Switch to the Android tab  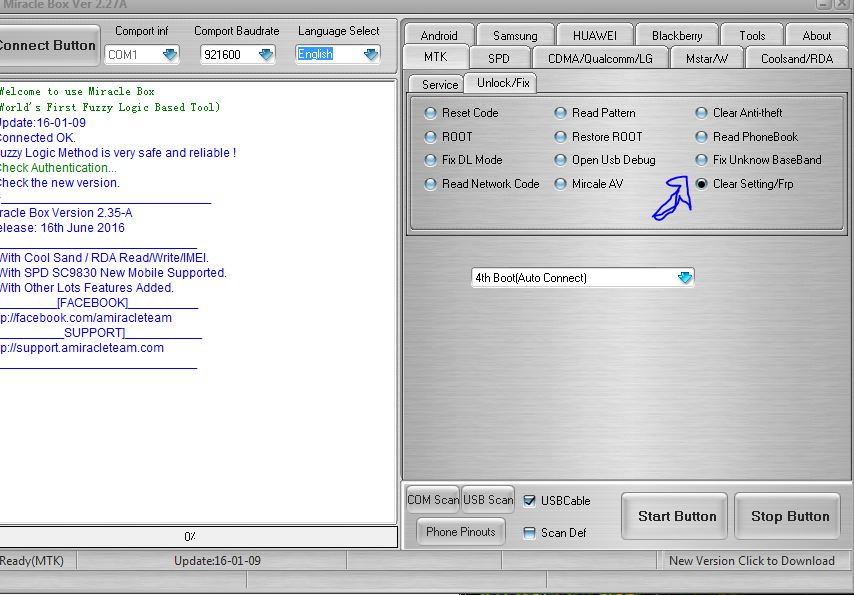tap(439, 35)
